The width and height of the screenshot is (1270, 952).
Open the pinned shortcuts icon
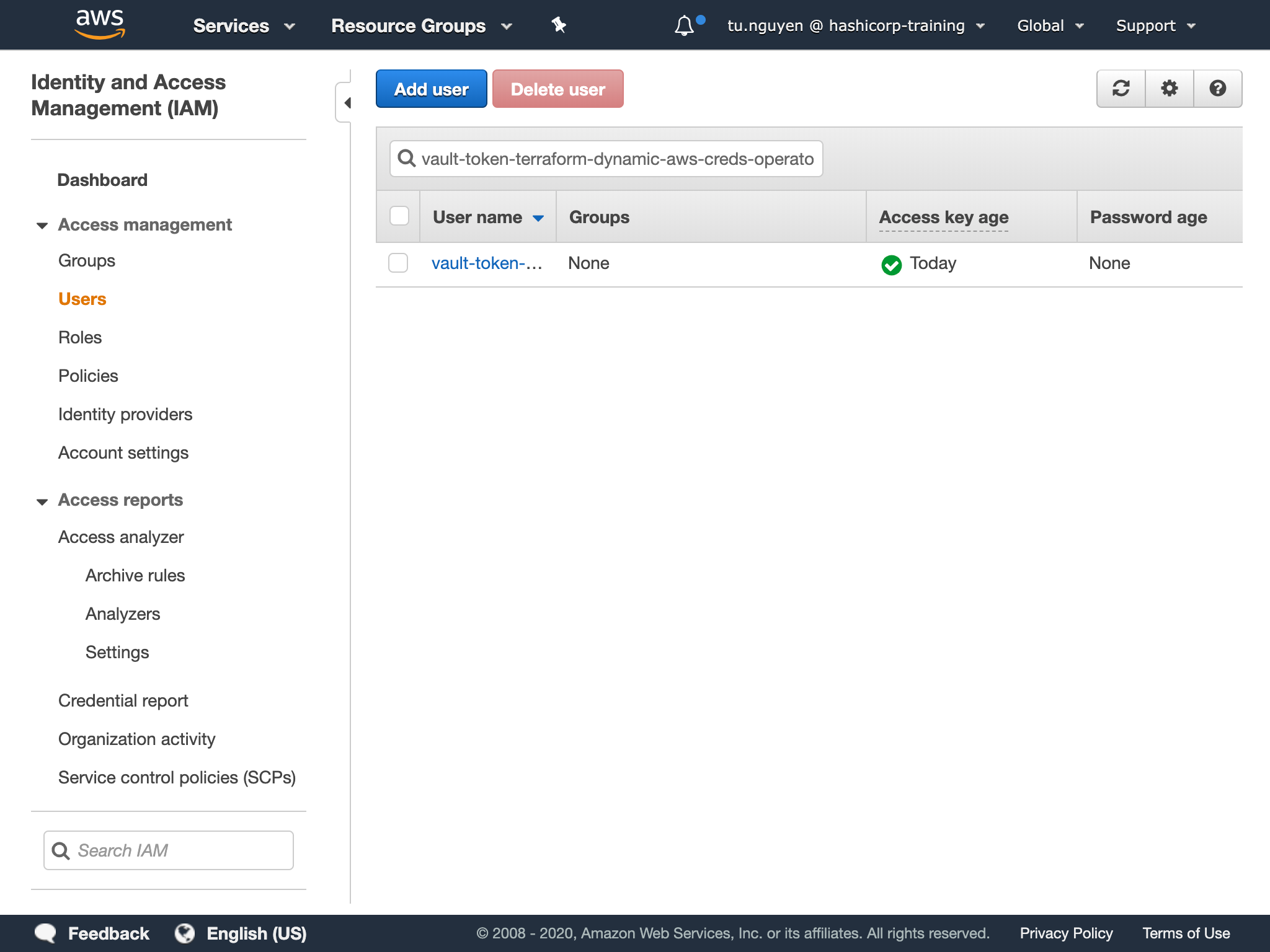click(559, 25)
